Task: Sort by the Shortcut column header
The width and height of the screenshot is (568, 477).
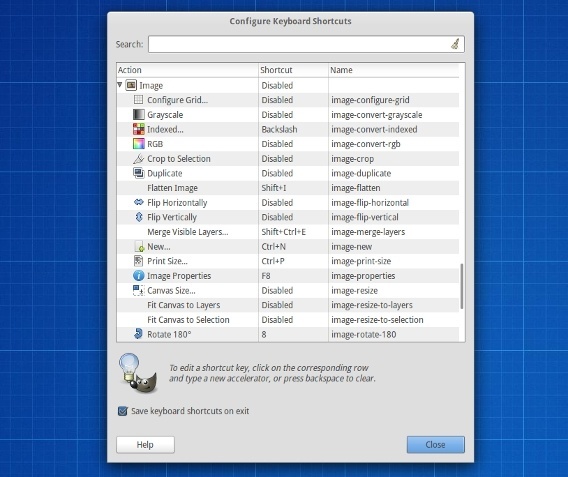Action: click(293, 70)
